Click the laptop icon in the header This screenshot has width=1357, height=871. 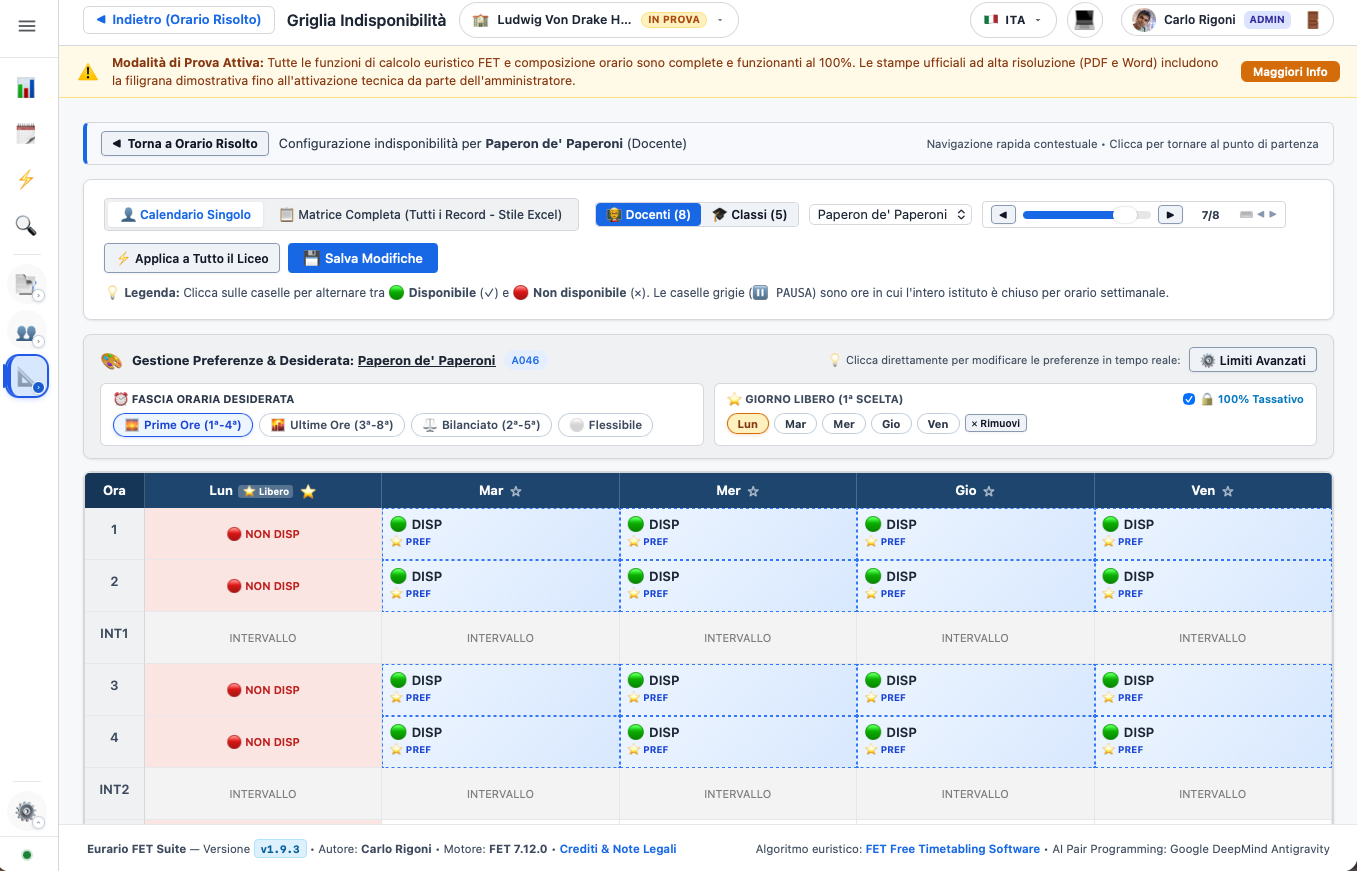pos(1085,20)
